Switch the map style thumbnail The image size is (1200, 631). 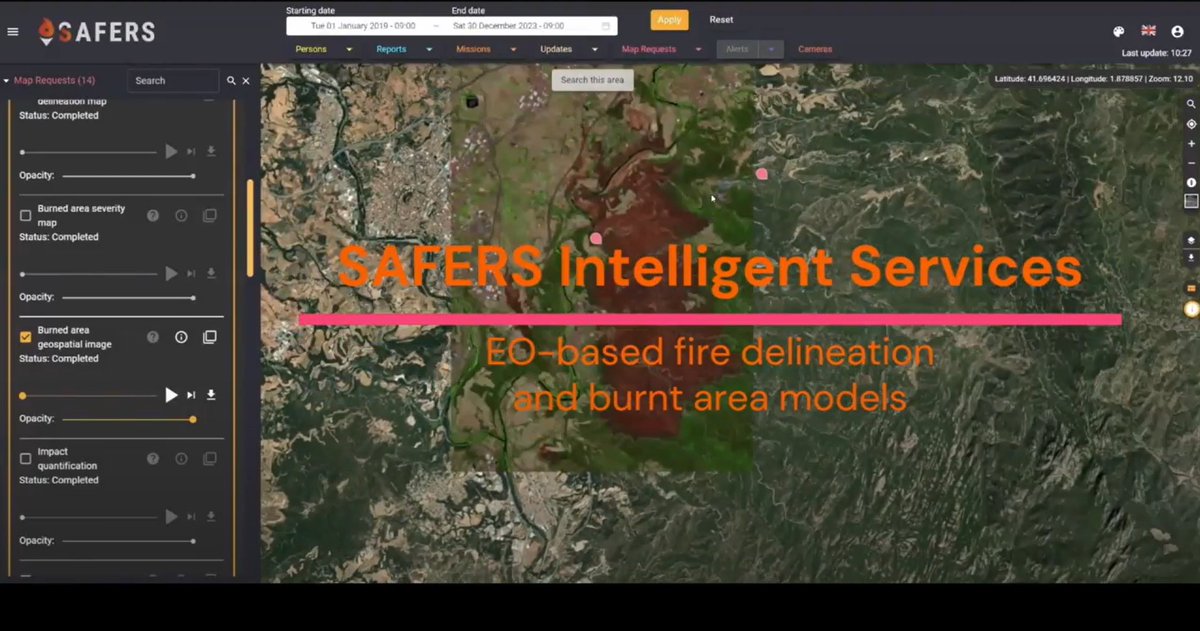click(x=1191, y=201)
